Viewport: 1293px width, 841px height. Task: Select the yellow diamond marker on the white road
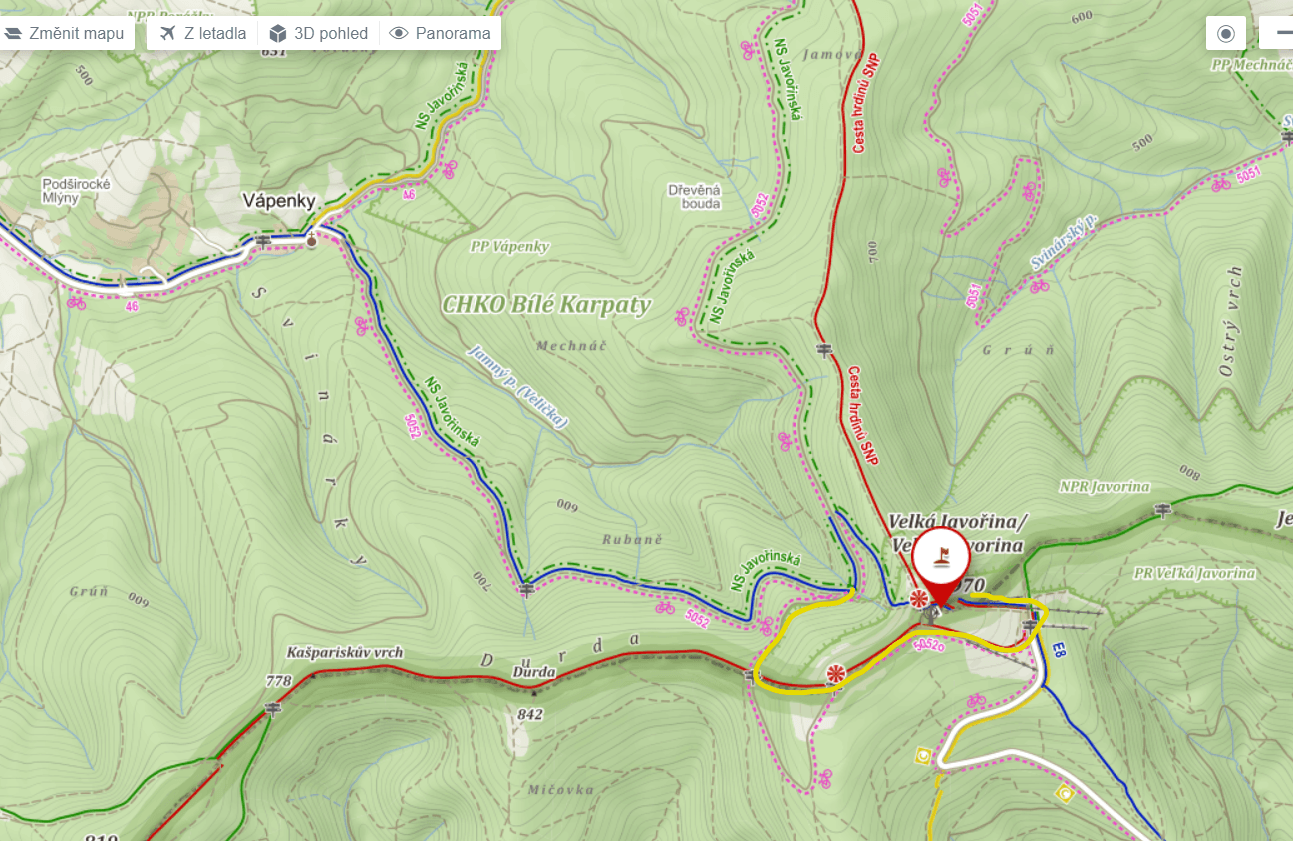1066,795
